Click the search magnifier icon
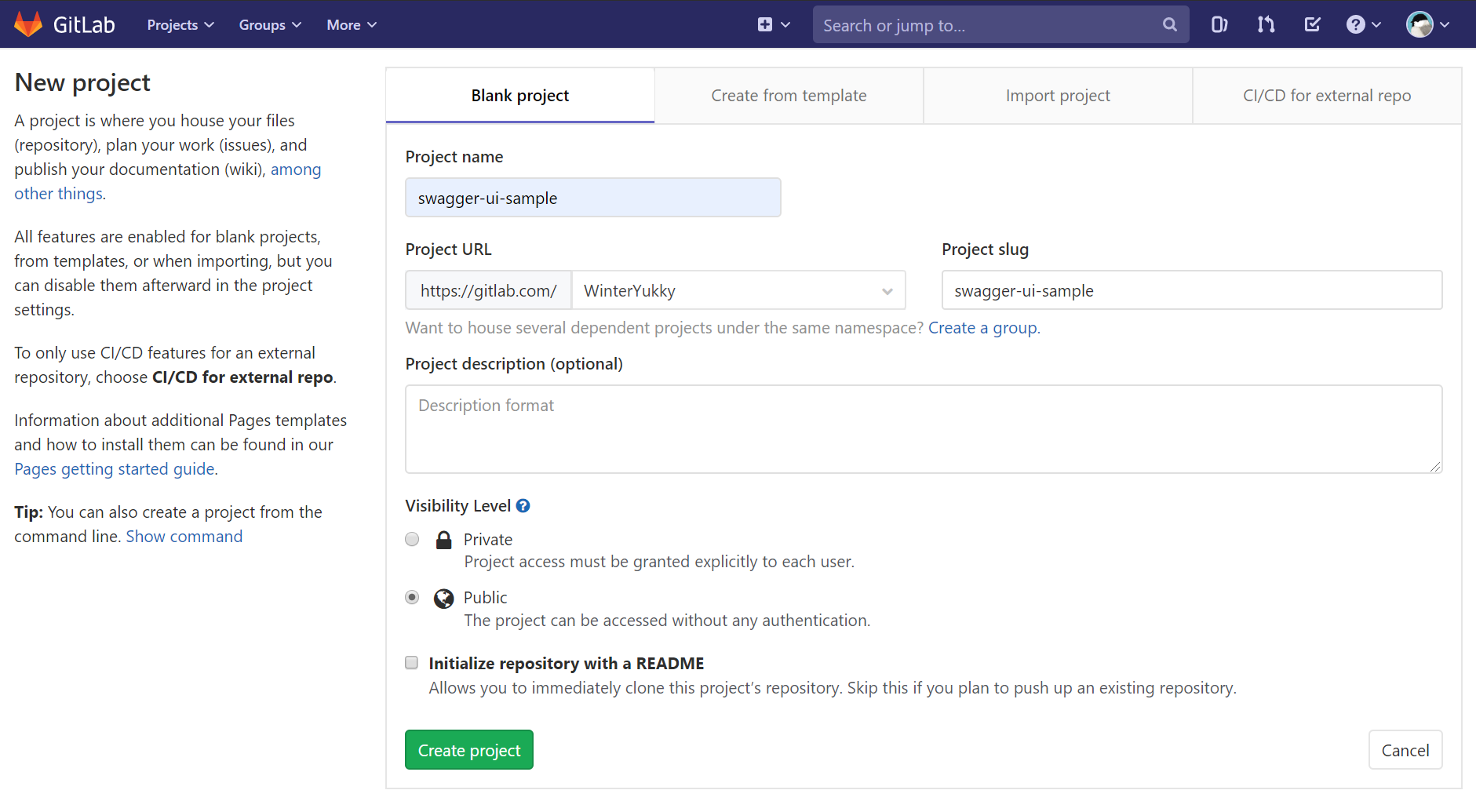The width and height of the screenshot is (1476, 812). (x=1170, y=24)
